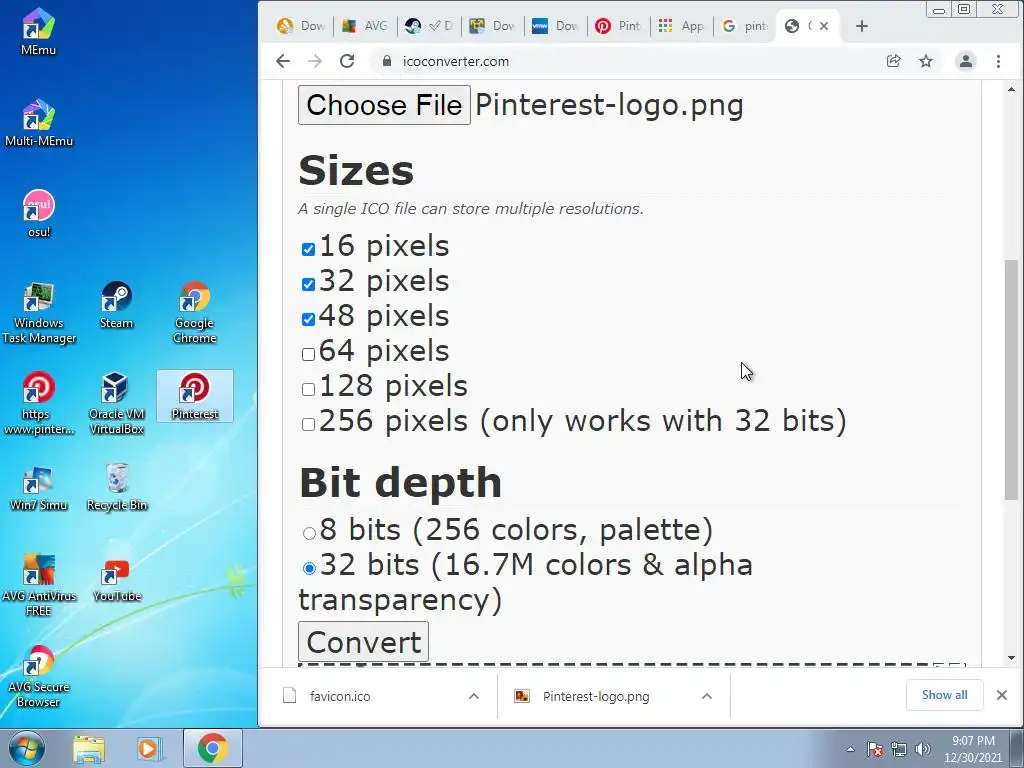
Task: Open the downloaded Pinterest-logo.png file
Action: [x=596, y=696]
